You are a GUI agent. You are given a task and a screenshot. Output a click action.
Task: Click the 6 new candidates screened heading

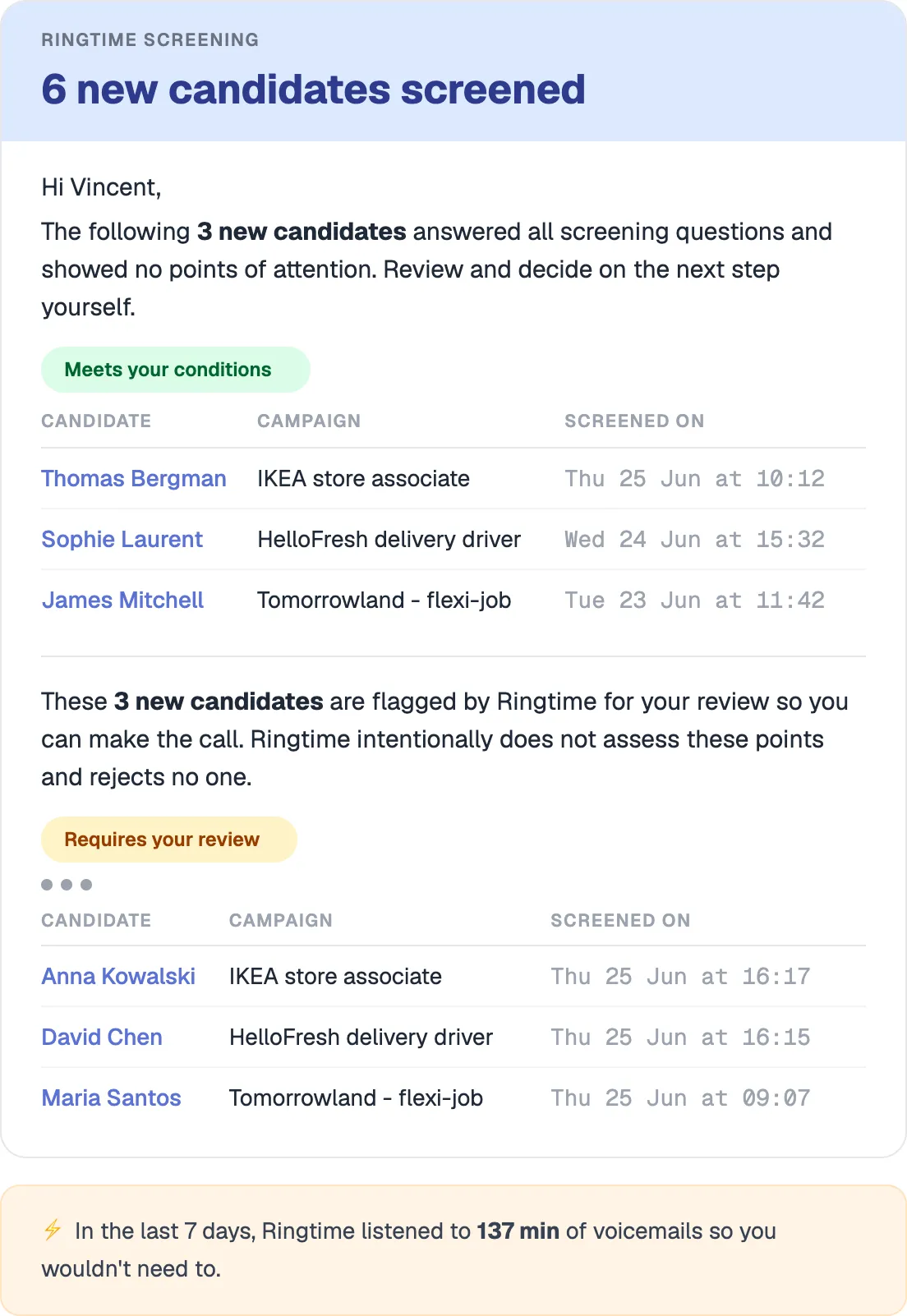pos(314,89)
